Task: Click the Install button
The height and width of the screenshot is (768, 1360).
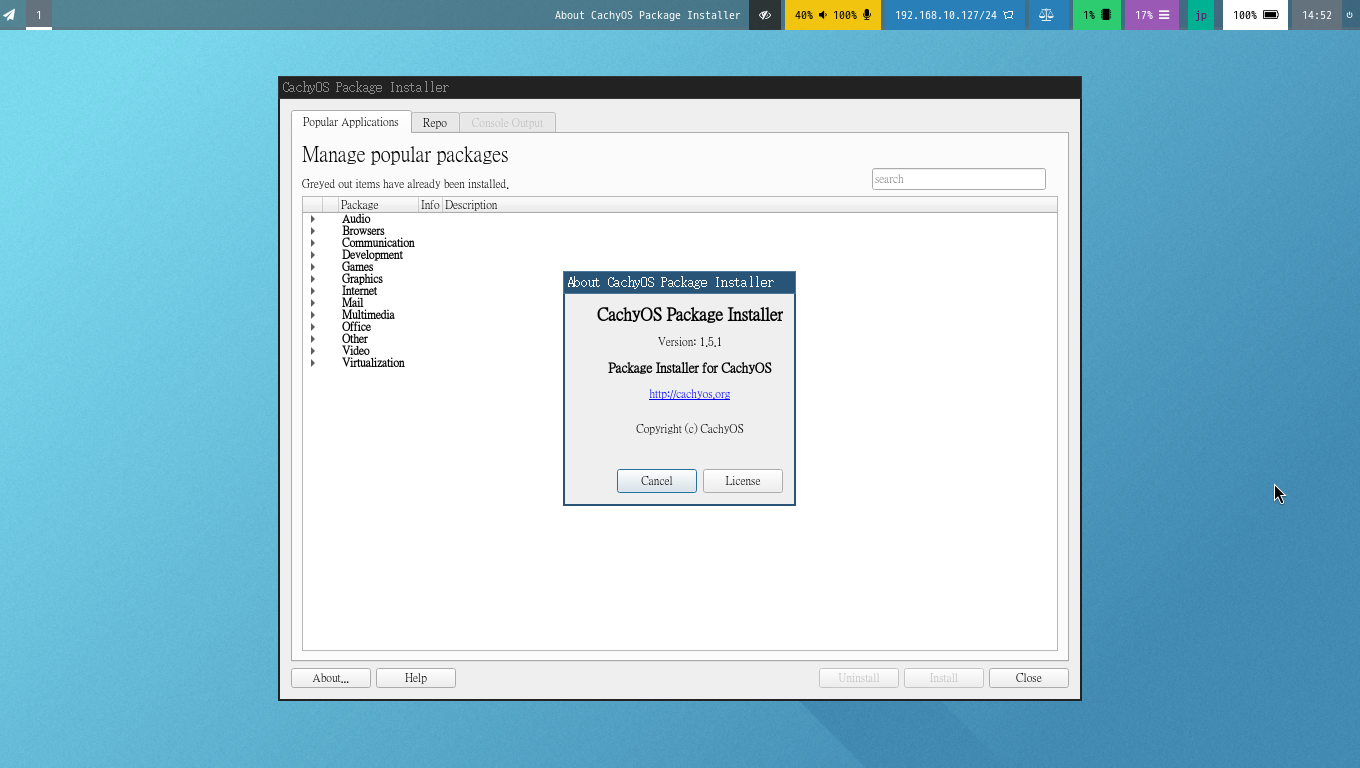Action: 944,678
